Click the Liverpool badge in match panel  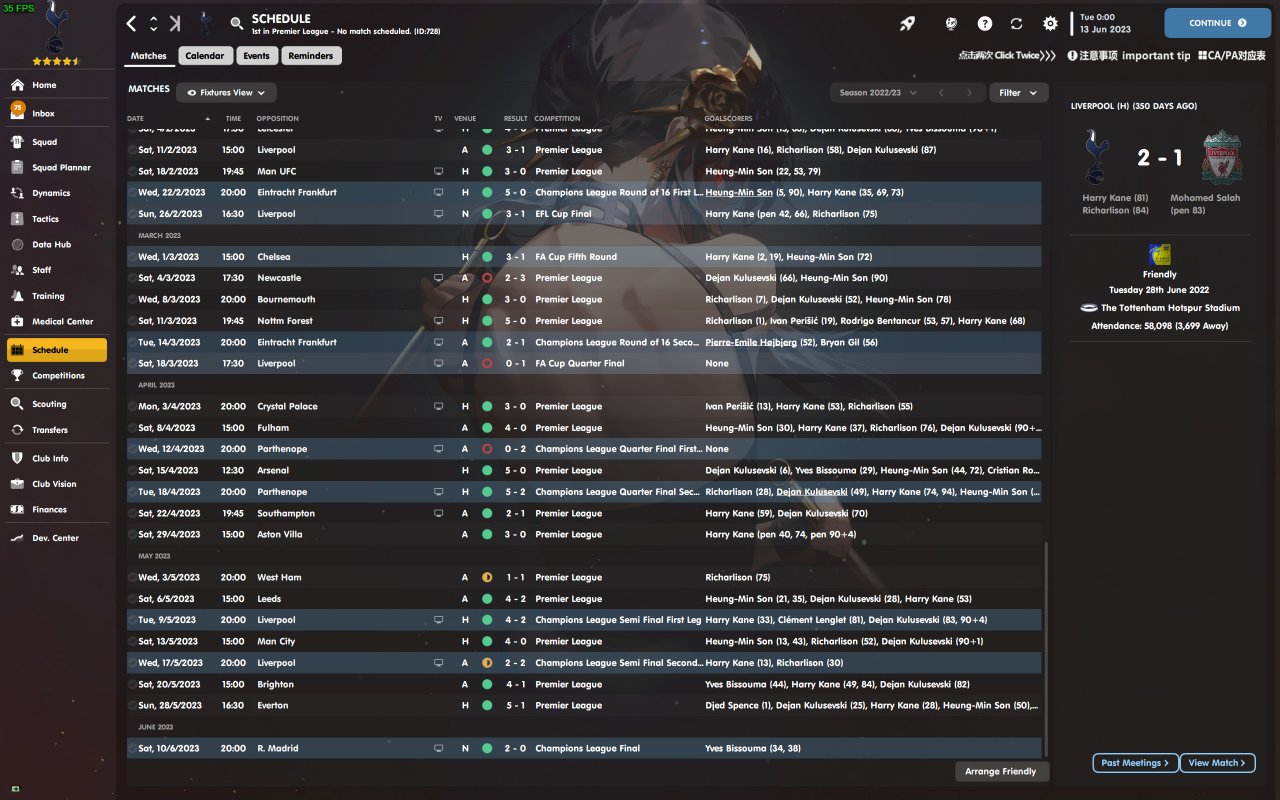click(1221, 157)
